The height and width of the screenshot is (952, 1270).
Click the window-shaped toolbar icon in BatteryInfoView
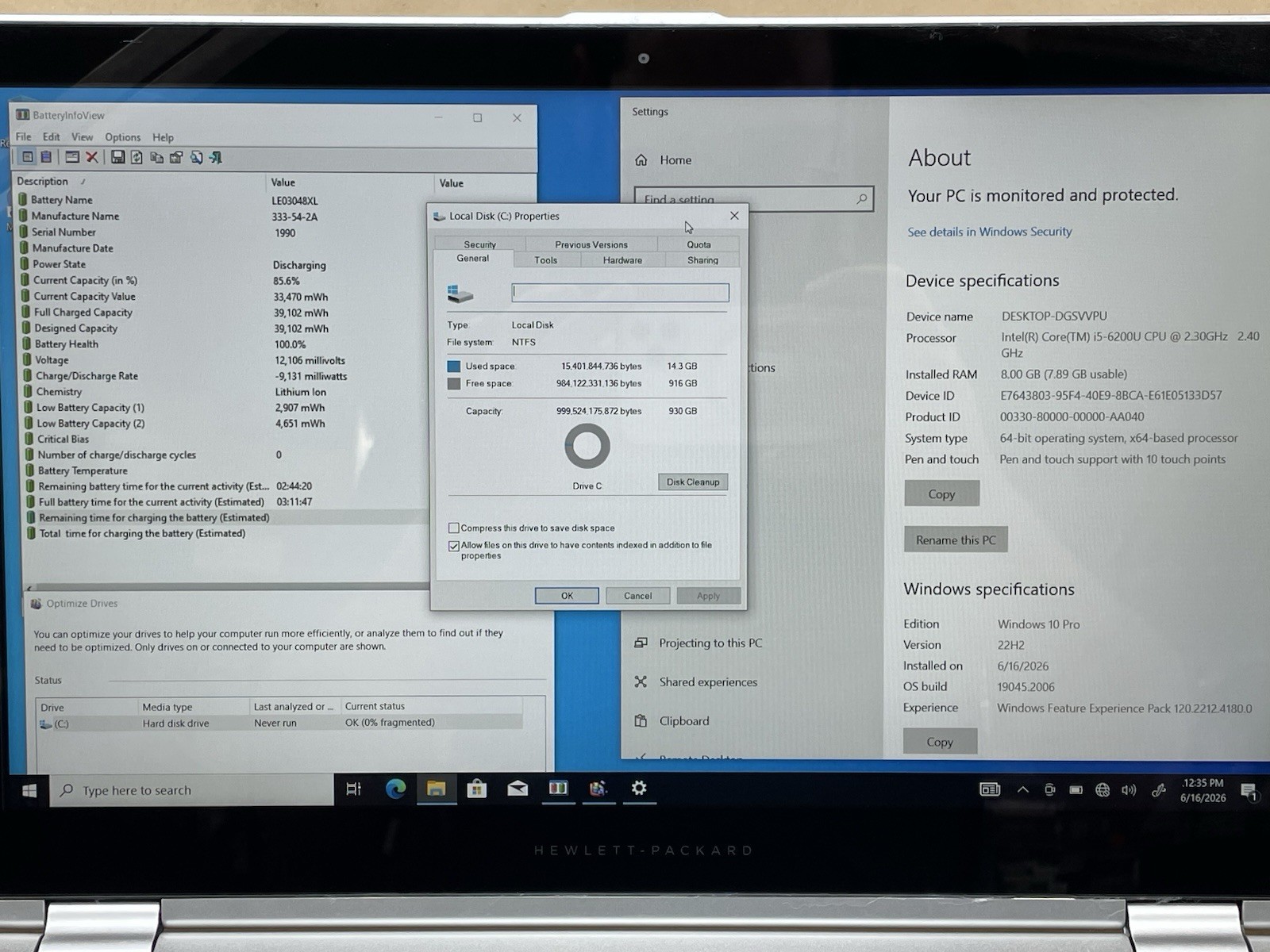tap(72, 157)
